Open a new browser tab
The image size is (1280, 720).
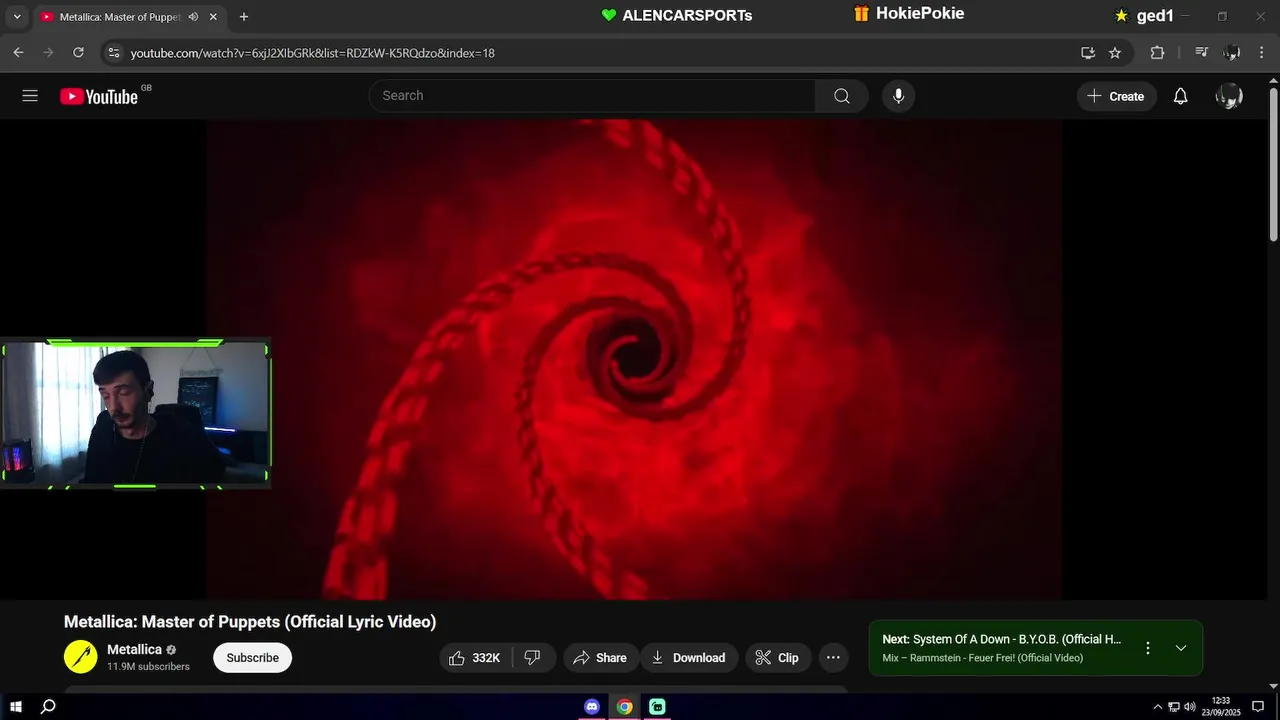pos(244,17)
